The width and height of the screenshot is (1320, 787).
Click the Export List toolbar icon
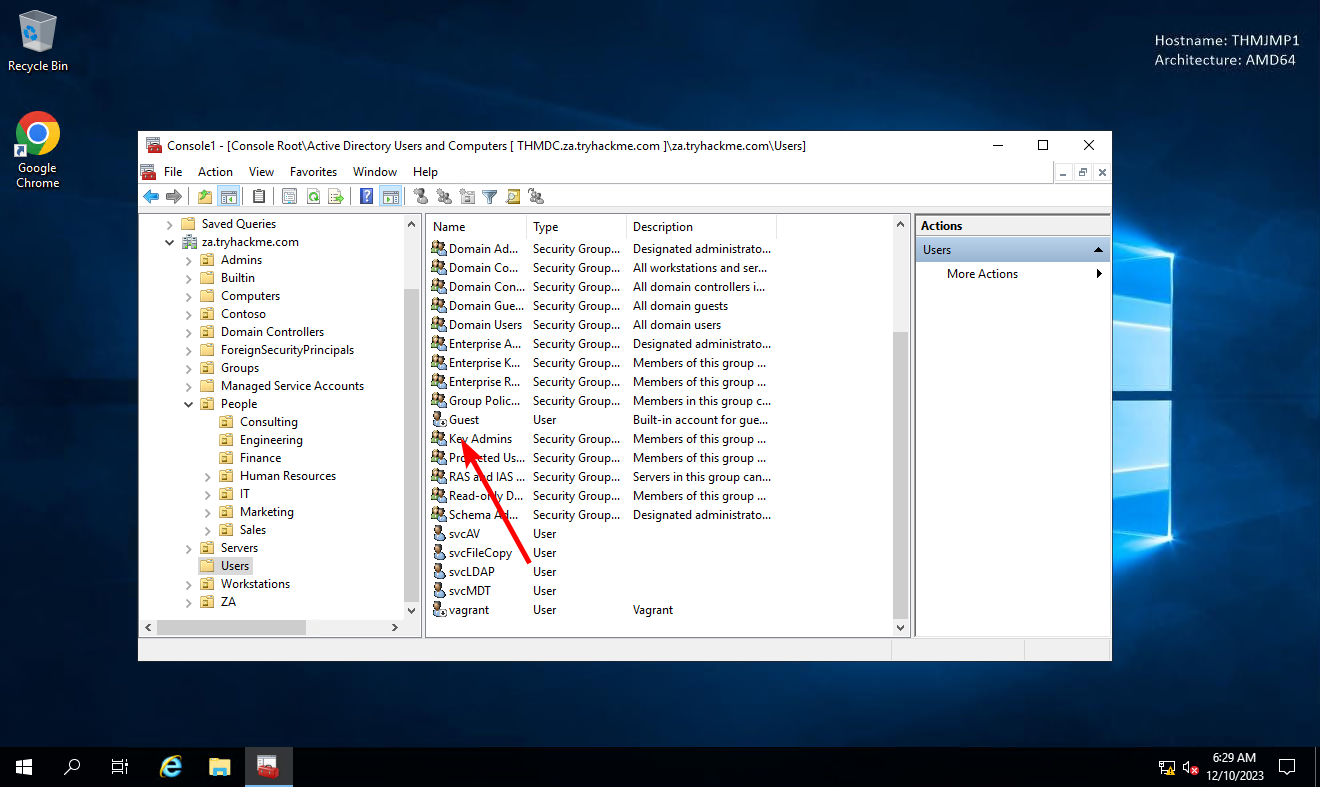pos(336,197)
